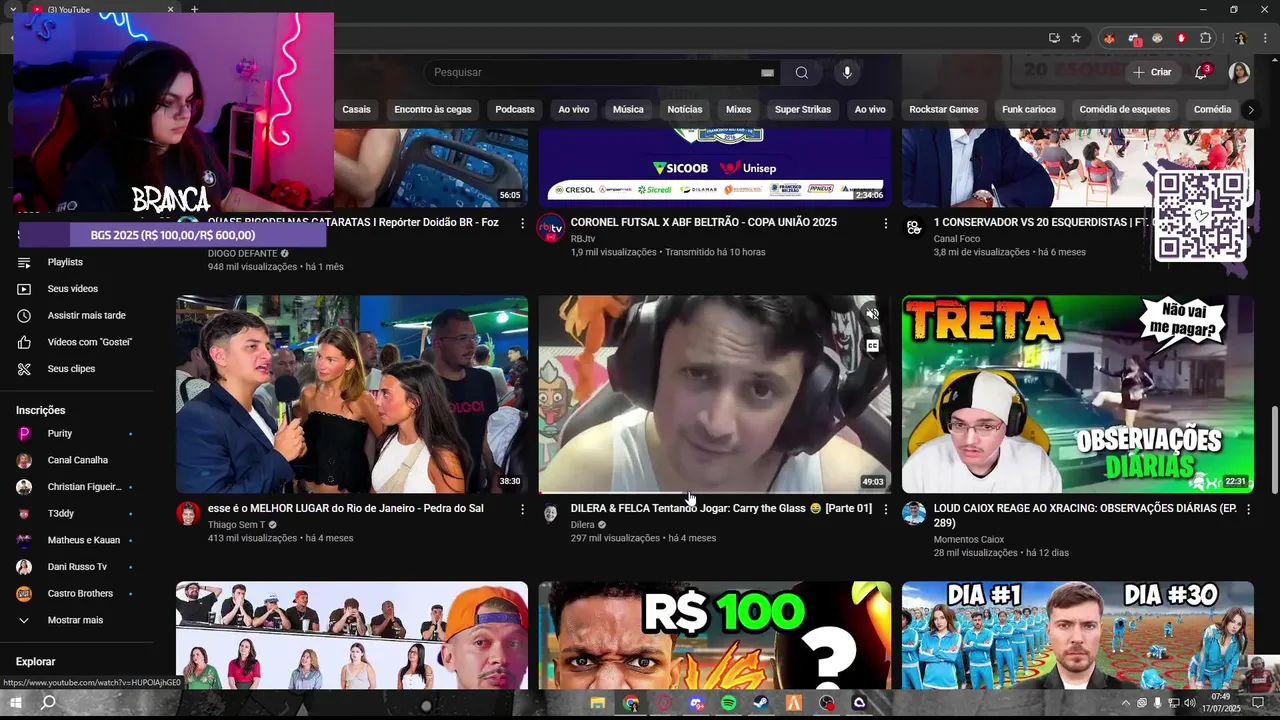This screenshot has height=720, width=1280.
Task: Open OBS Studio from the taskbar
Action: pos(827,703)
